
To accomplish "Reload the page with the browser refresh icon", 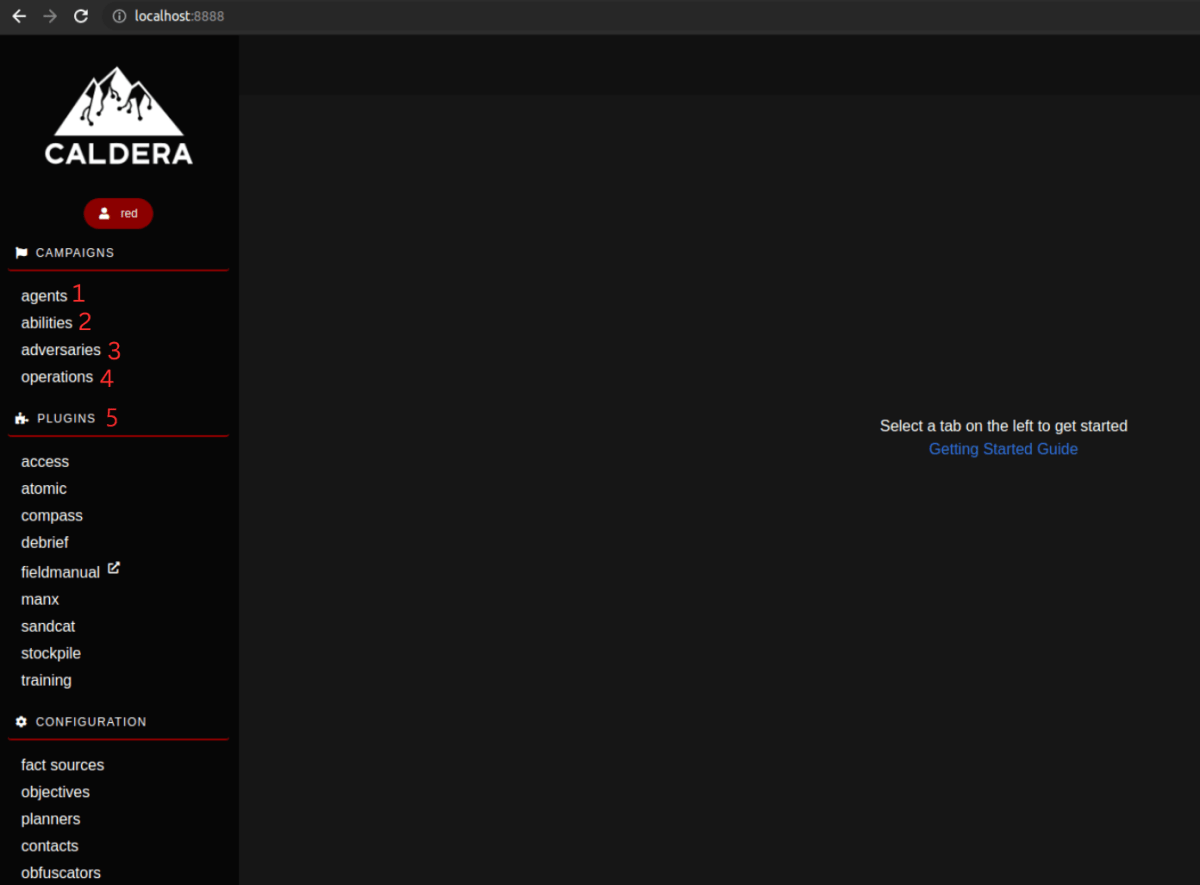I will [x=81, y=16].
